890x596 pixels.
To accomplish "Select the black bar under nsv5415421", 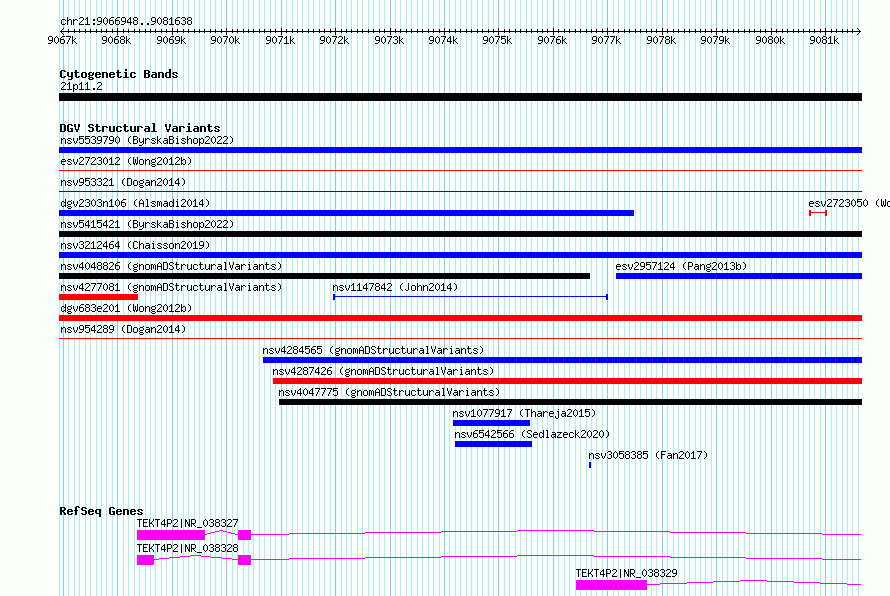I will point(460,234).
